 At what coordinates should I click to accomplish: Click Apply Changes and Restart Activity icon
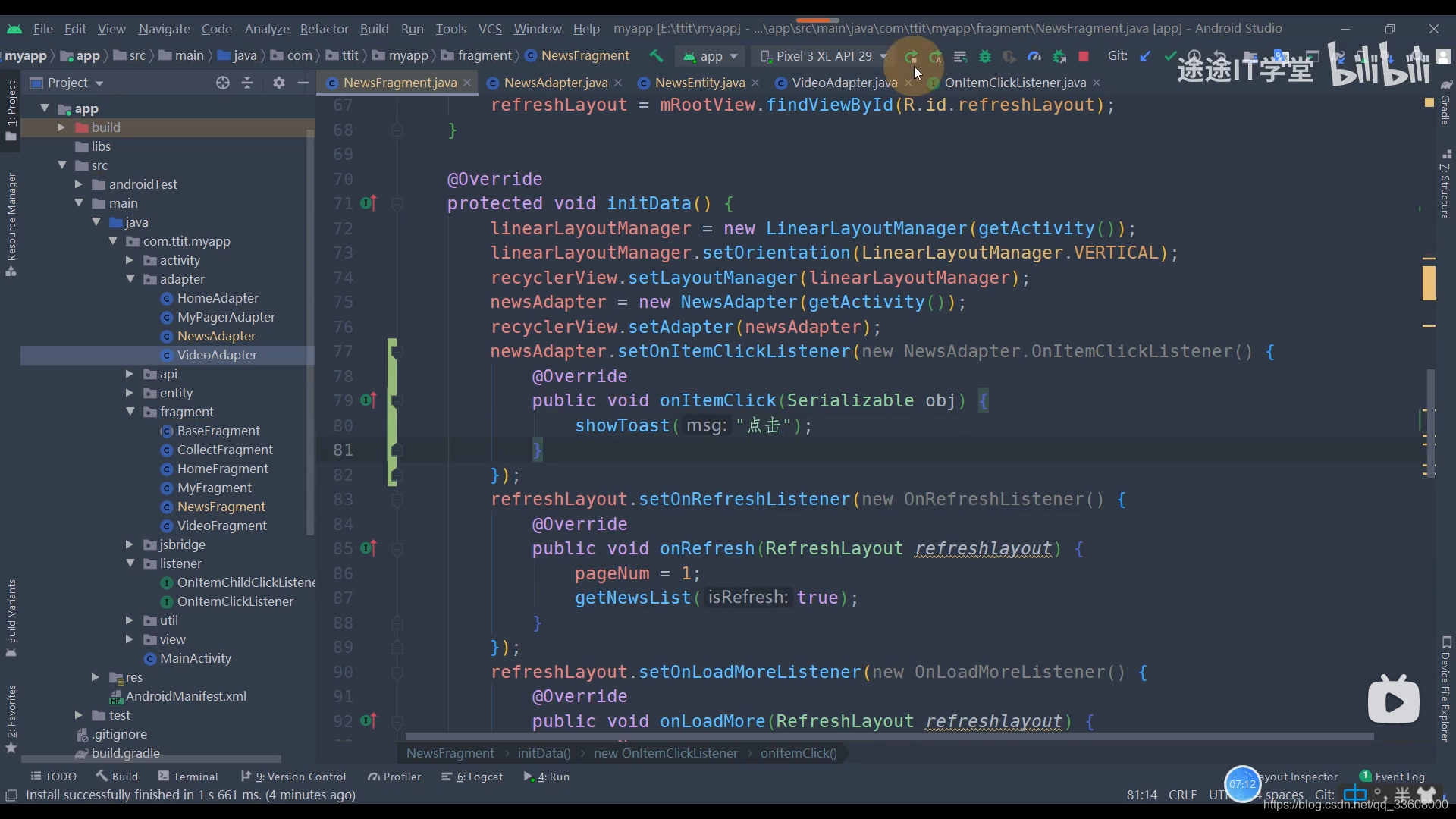click(936, 56)
